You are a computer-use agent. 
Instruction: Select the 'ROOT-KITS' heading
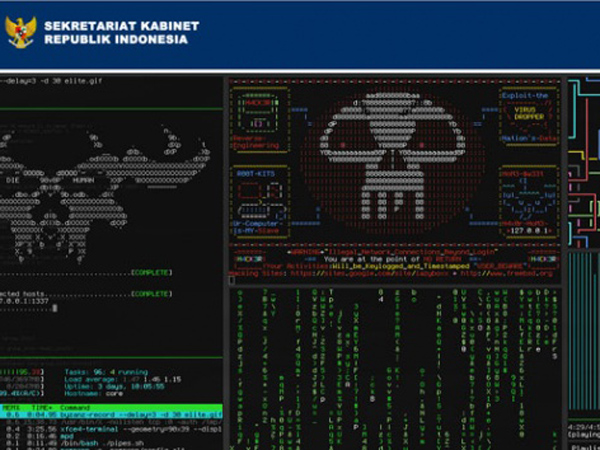tap(255, 174)
